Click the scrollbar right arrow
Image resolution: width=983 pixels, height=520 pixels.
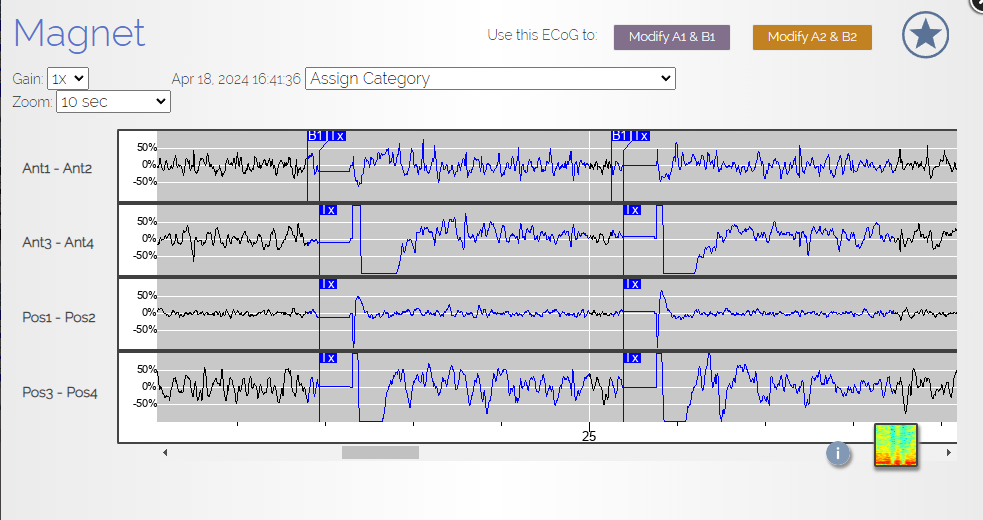click(949, 452)
